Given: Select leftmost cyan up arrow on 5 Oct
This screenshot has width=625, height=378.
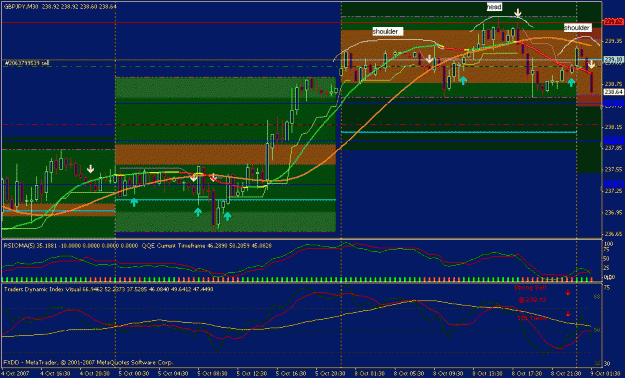Looking at the screenshot, I should (x=134, y=203).
